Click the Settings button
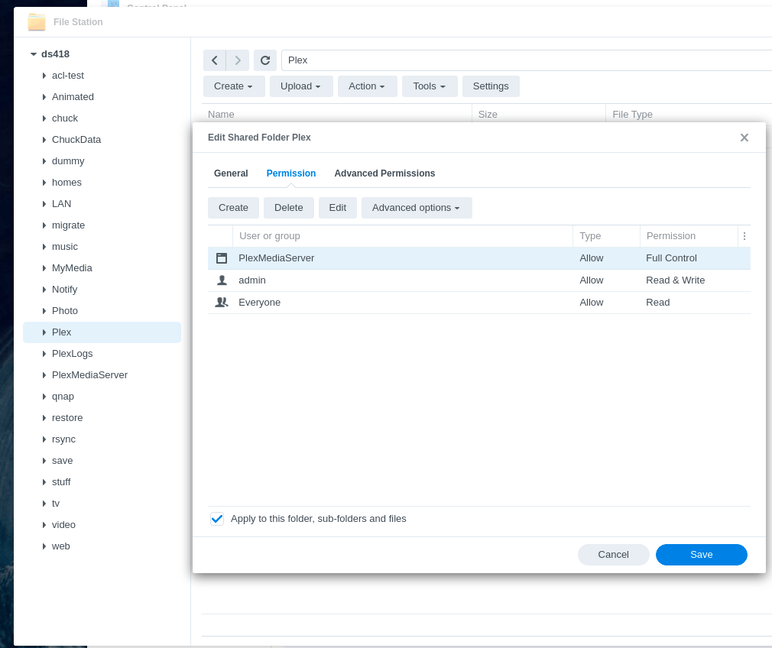Viewport: 772px width, 648px height. [x=491, y=86]
